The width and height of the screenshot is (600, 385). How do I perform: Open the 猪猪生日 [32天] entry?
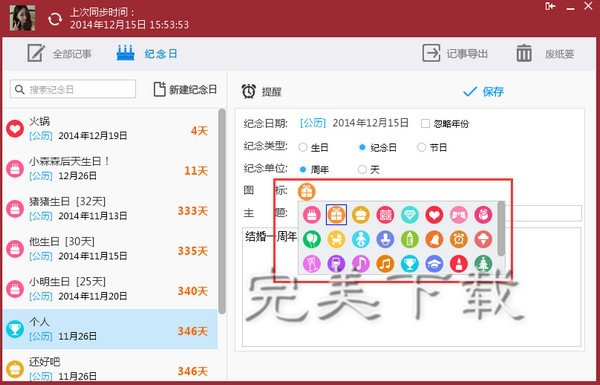tap(110, 209)
